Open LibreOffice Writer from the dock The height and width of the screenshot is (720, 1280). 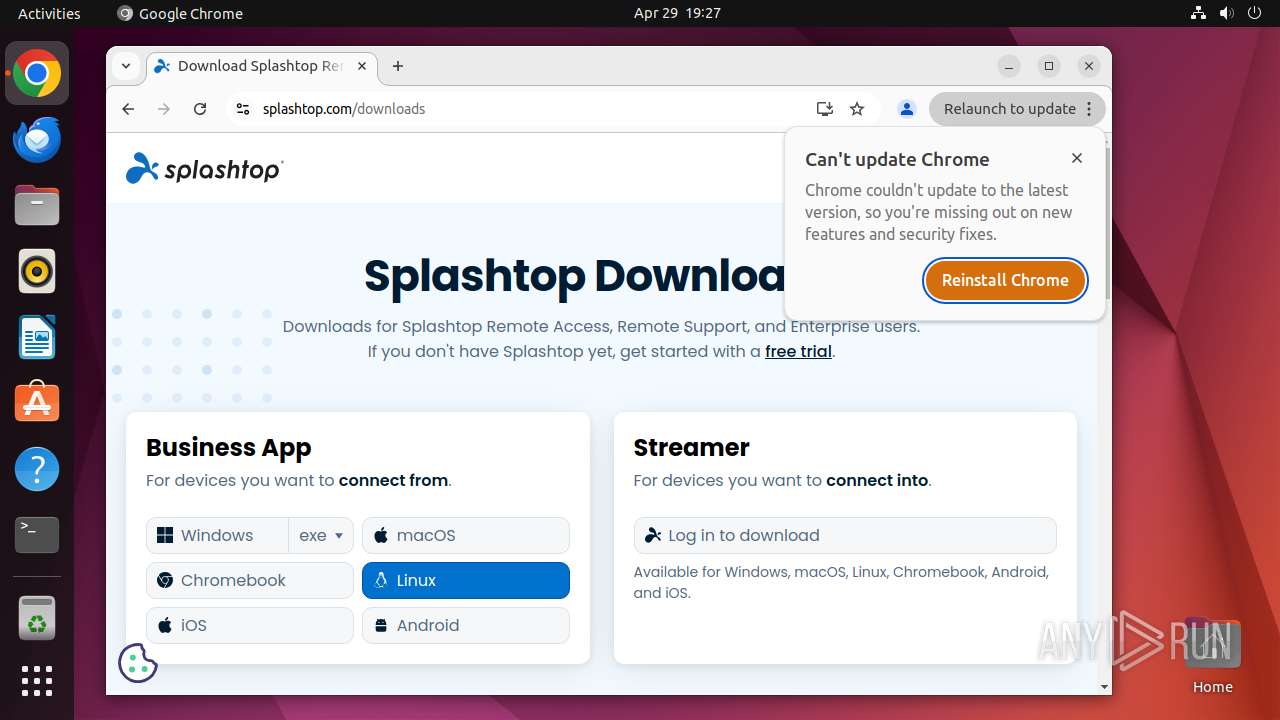[x=37, y=337]
